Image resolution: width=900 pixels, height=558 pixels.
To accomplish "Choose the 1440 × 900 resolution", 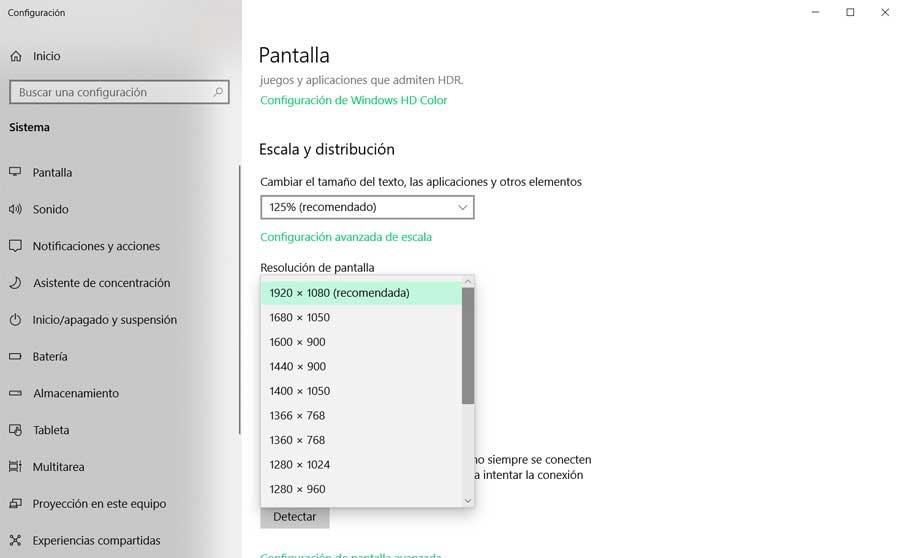I will pos(361,366).
